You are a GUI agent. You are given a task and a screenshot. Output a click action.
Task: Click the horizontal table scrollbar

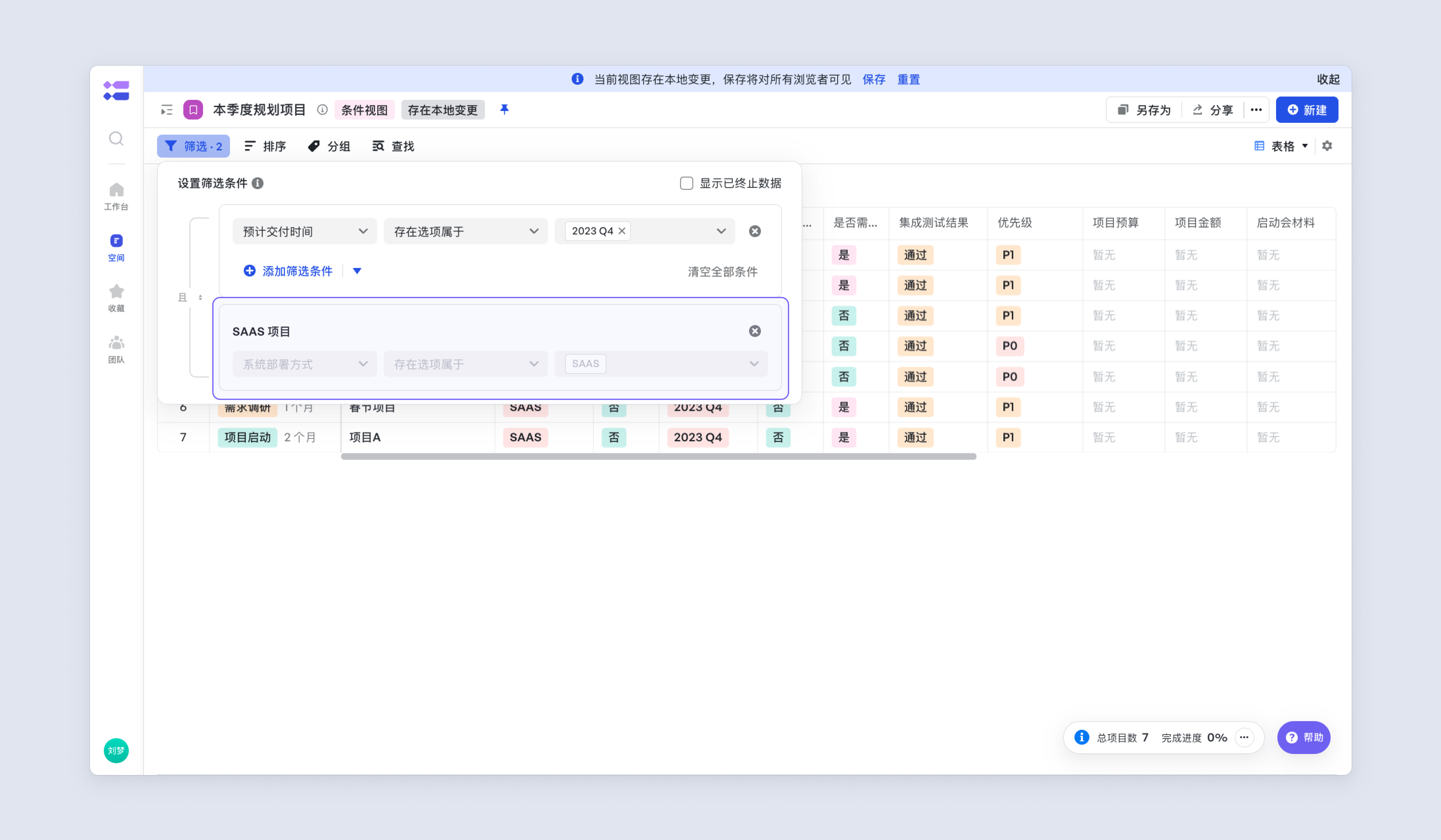(x=659, y=456)
